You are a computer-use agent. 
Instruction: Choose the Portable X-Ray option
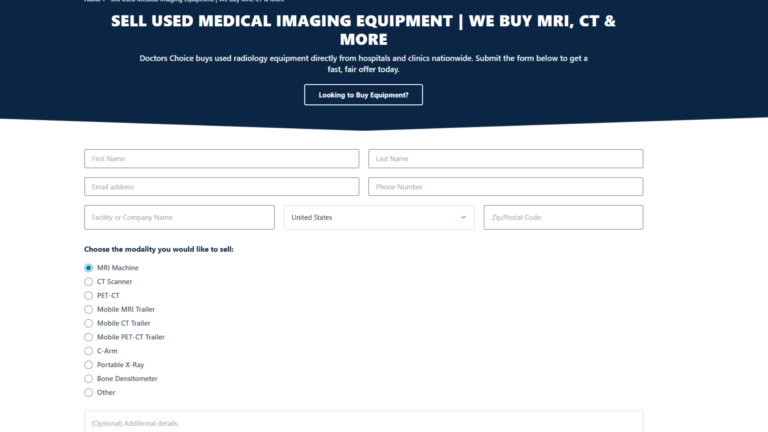coord(88,365)
